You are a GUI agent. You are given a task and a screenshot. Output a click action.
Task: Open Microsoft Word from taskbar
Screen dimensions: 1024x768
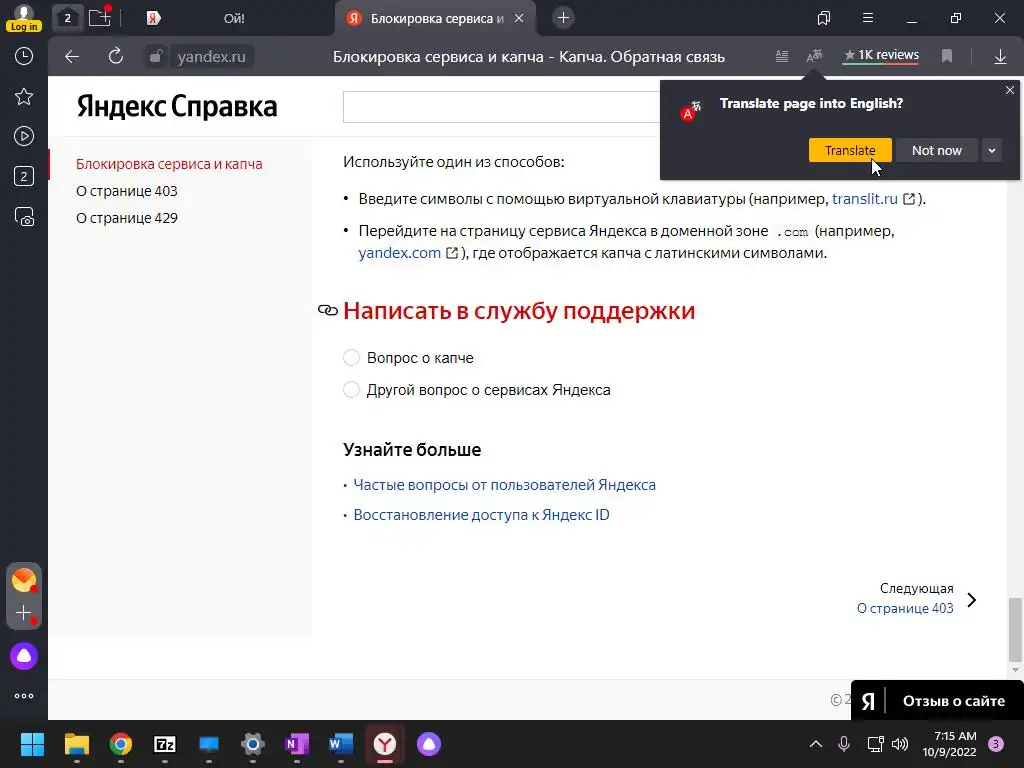(341, 744)
